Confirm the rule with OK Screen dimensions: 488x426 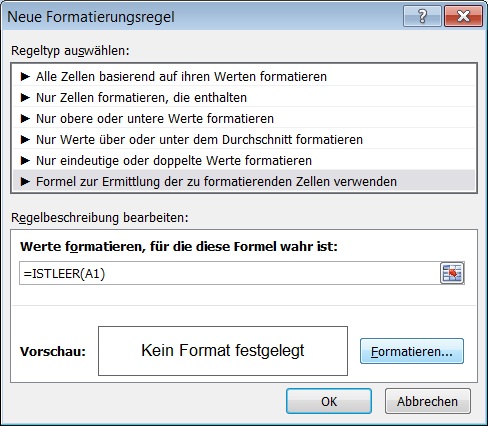coord(329,401)
